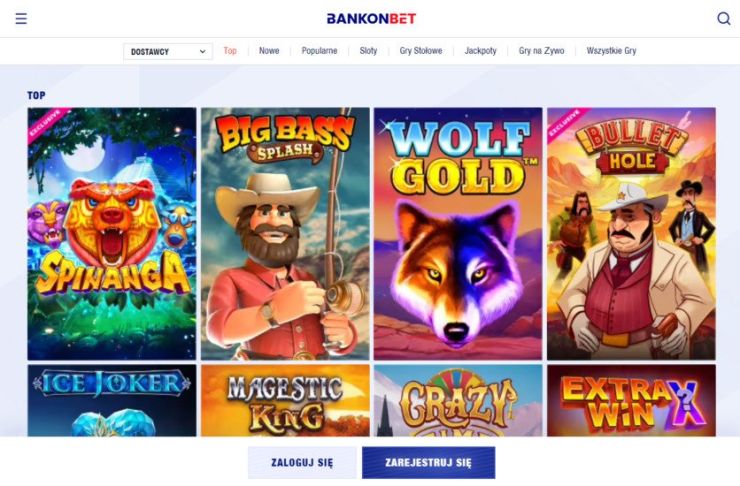Go to the Sloty category
Viewport: 740px width, 486px height.
click(368, 50)
